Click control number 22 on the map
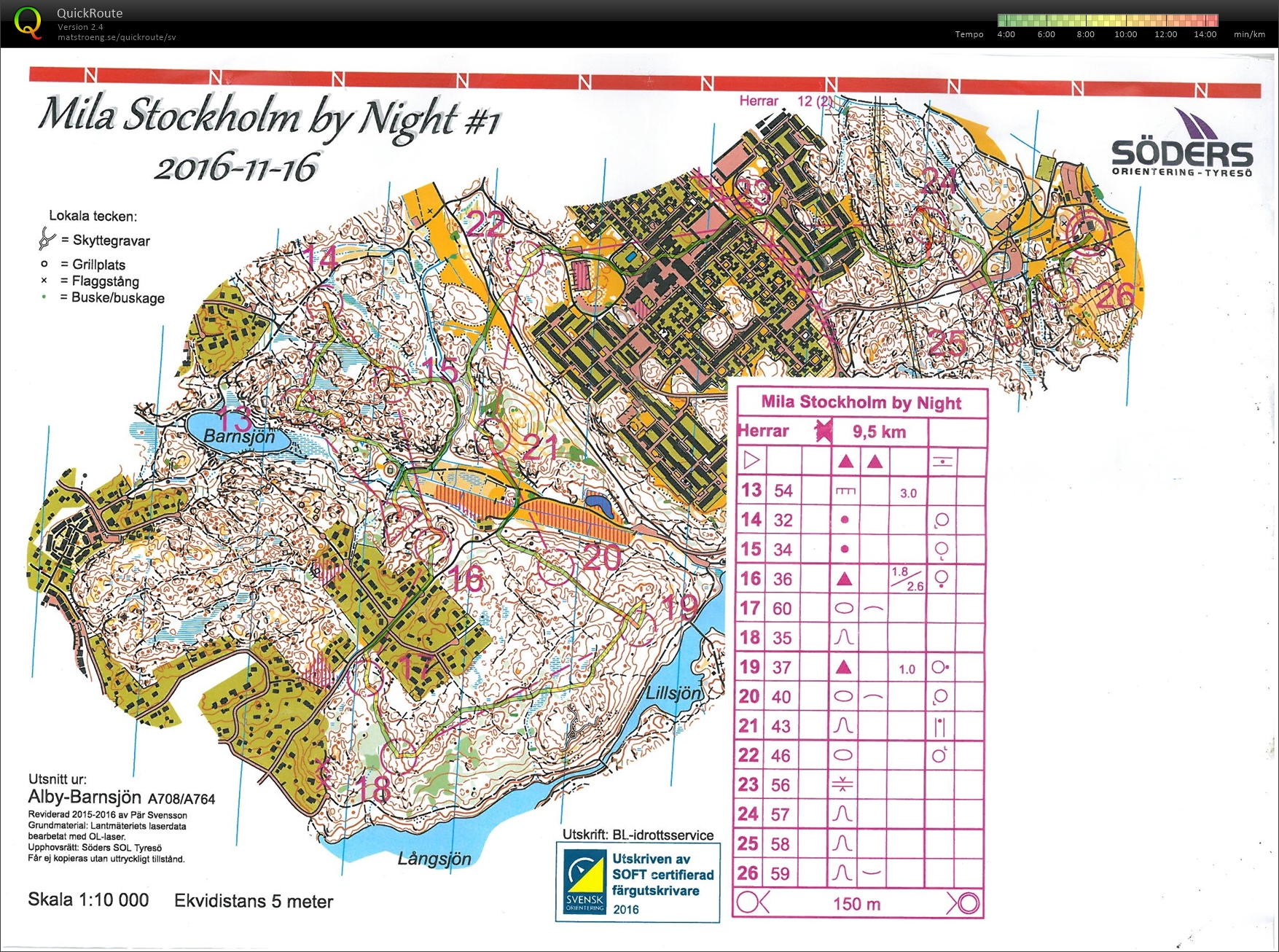The width and height of the screenshot is (1279, 952). 486,224
